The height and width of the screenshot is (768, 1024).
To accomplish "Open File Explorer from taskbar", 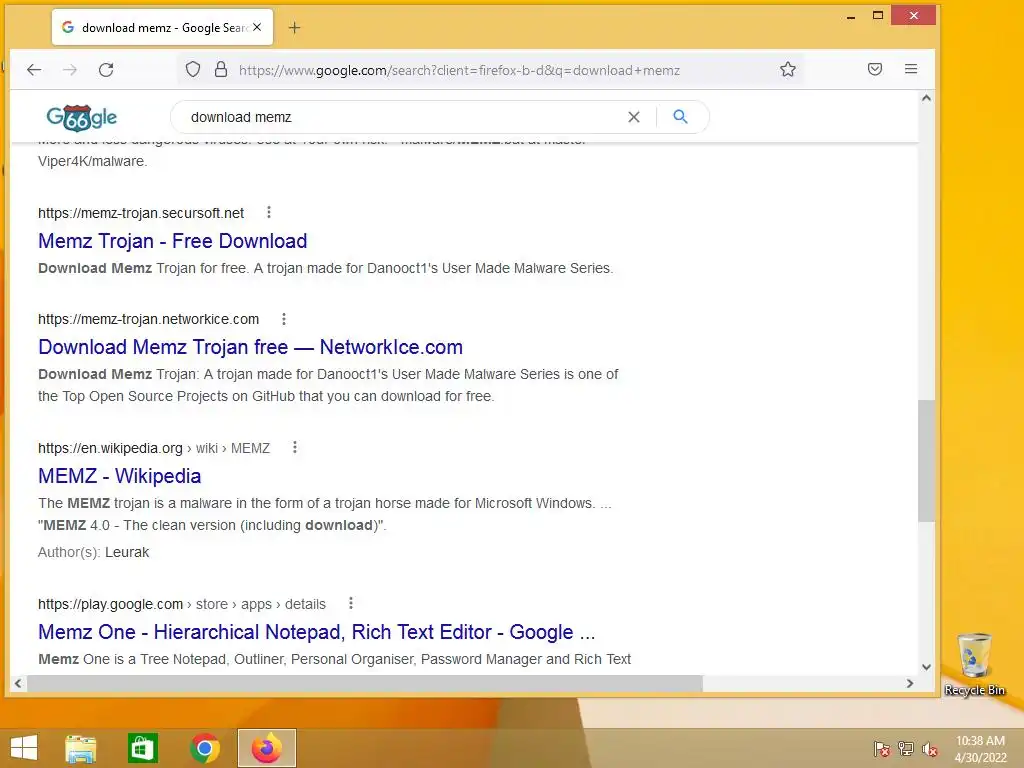I will [80, 748].
